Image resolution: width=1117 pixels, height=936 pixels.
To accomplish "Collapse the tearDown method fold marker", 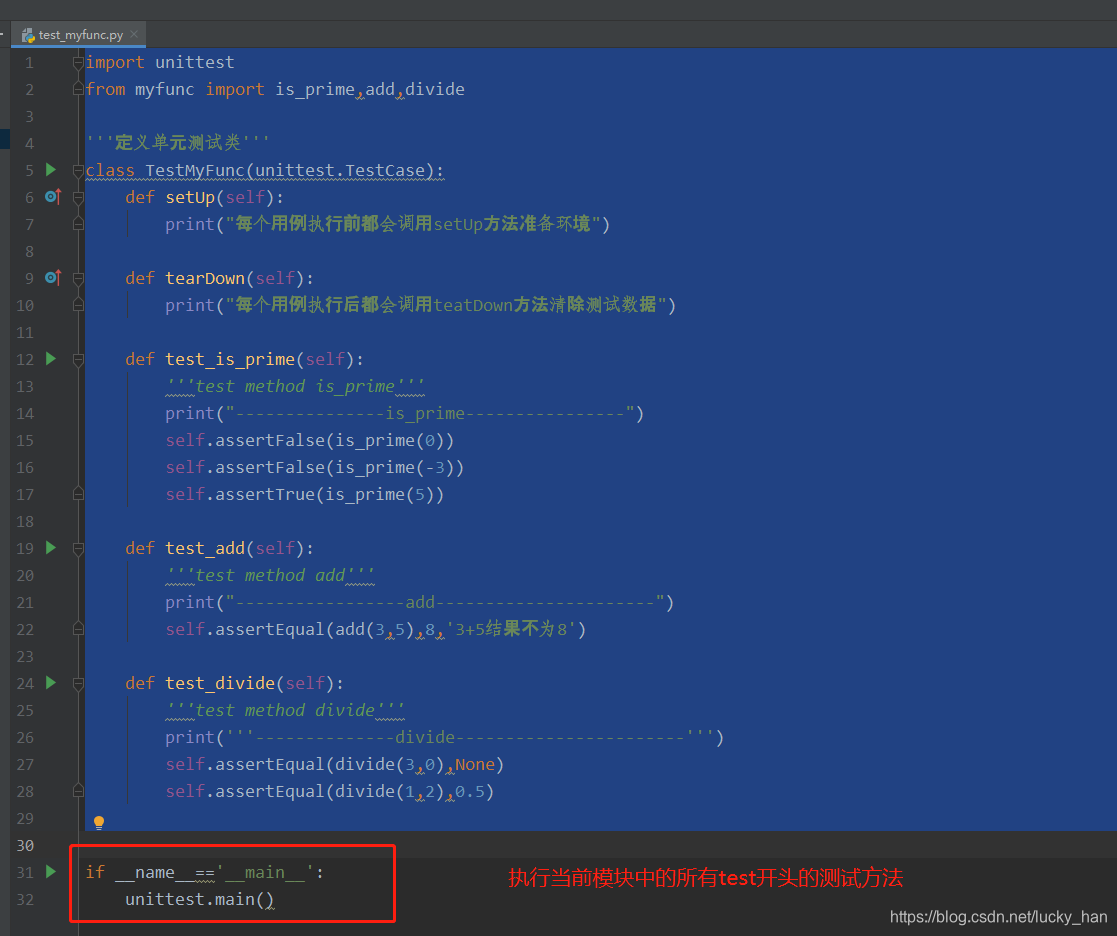I will [78, 279].
